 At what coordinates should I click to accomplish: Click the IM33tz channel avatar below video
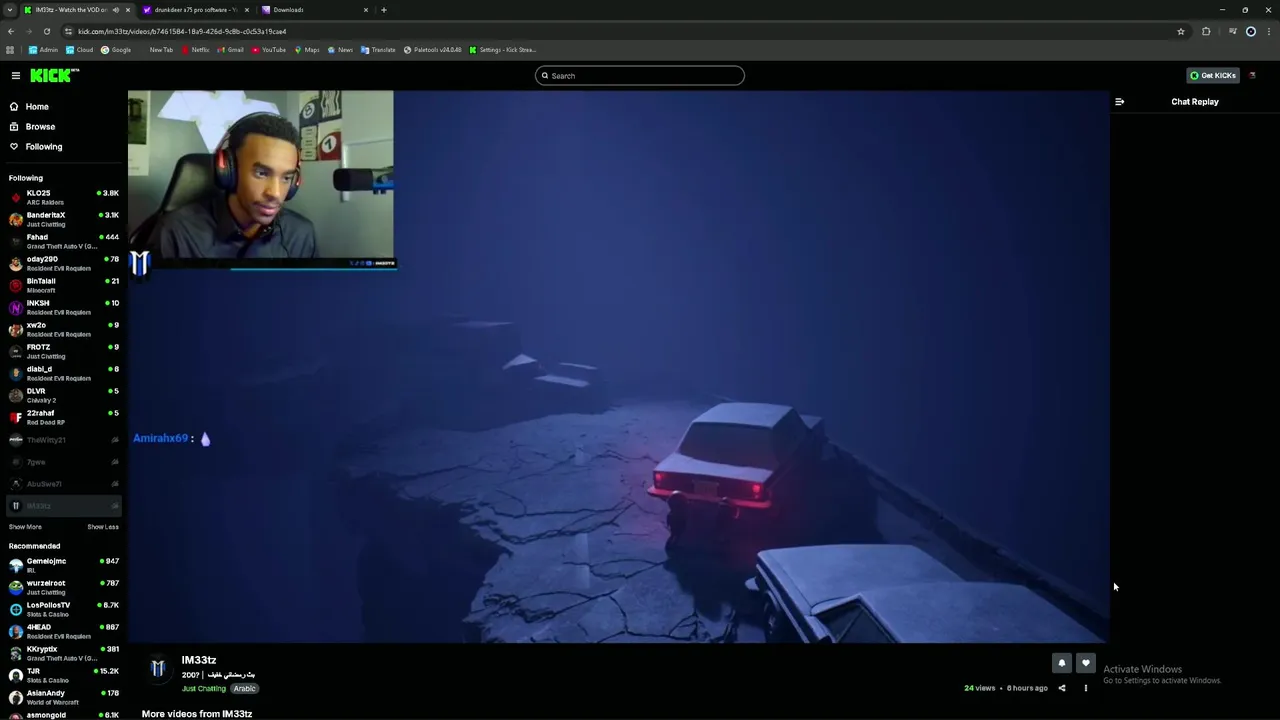[x=158, y=669]
